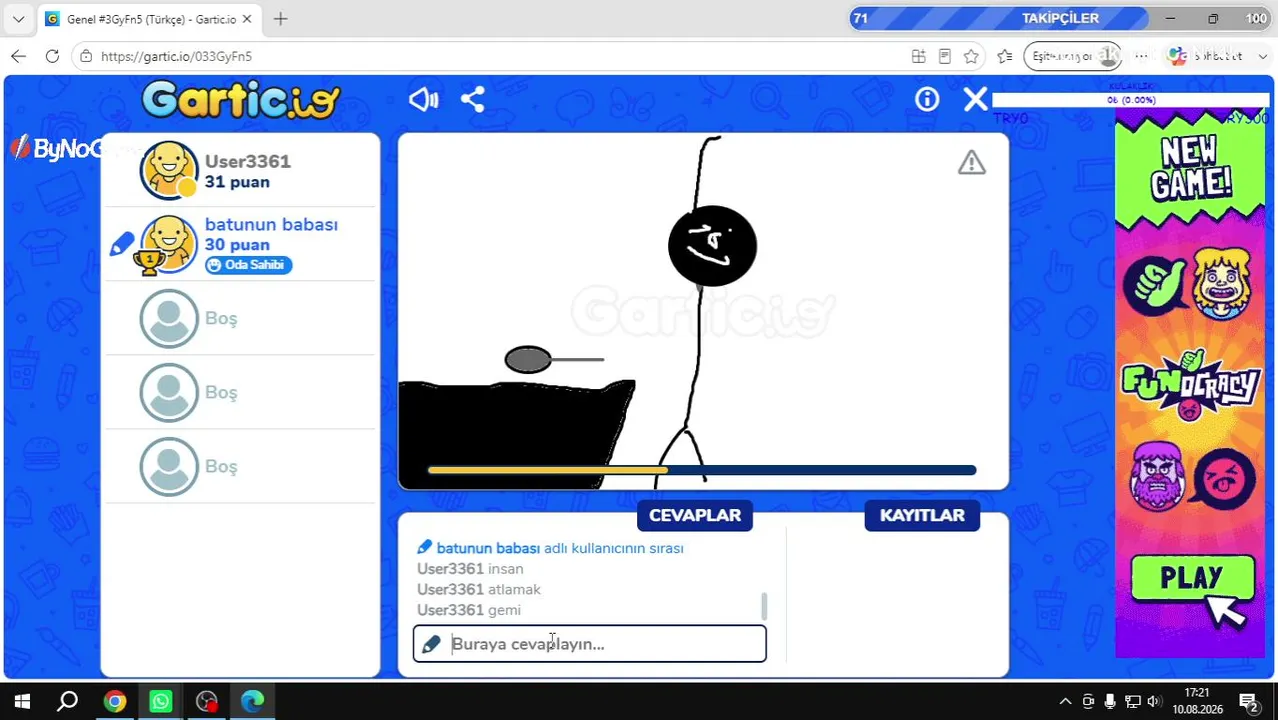Open the Copilot sohbet button
Image resolution: width=1278 pixels, height=720 pixels.
point(1205,56)
